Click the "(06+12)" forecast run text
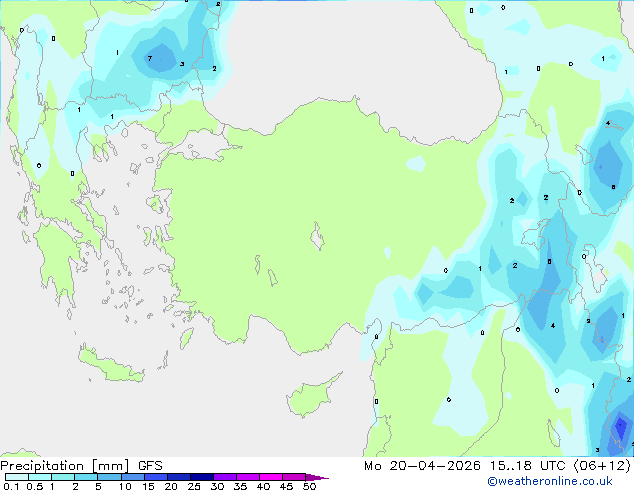Image resolution: width=634 pixels, height=490 pixels. click(602, 466)
